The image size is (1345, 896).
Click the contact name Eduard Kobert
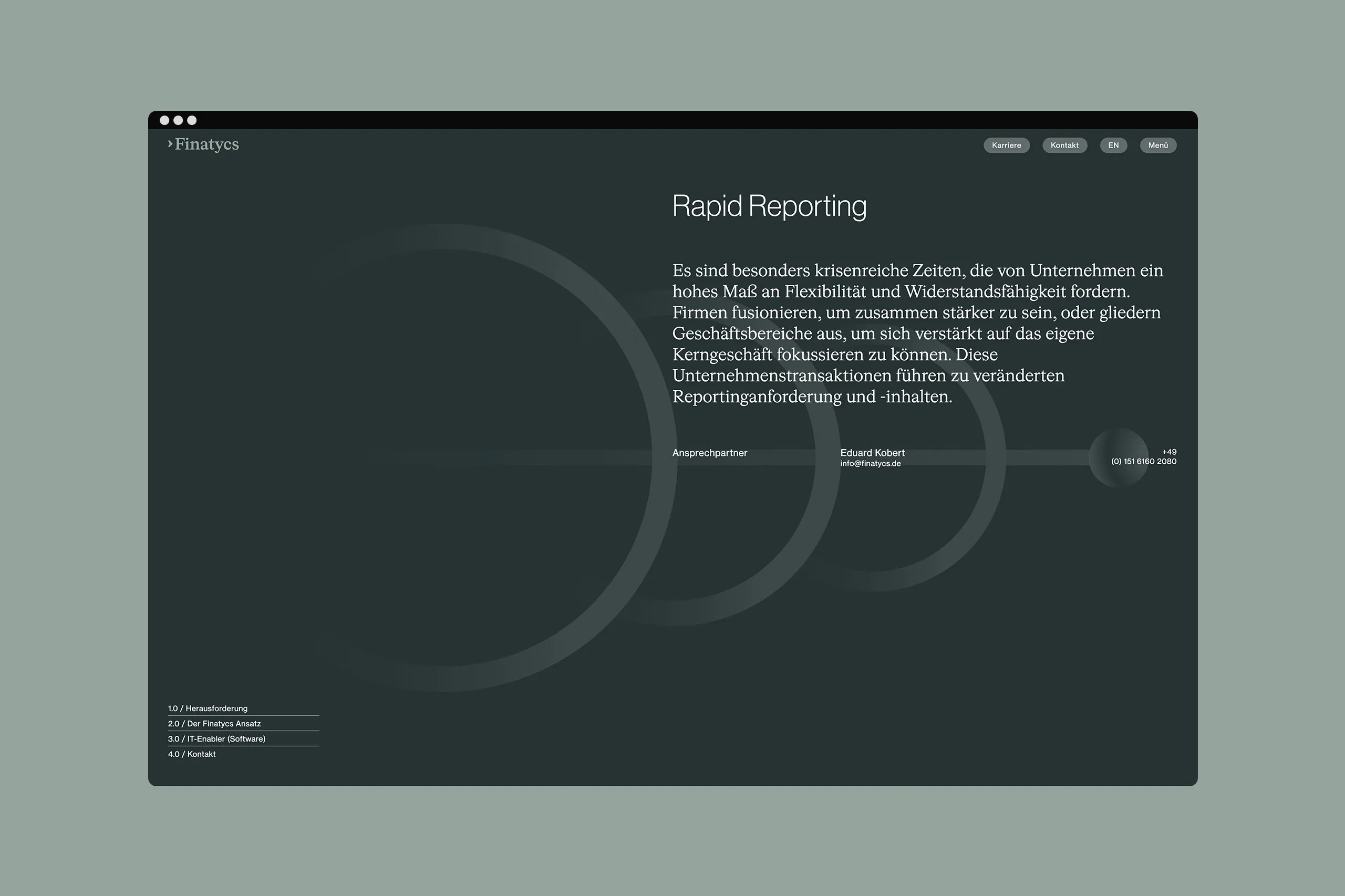tap(872, 453)
